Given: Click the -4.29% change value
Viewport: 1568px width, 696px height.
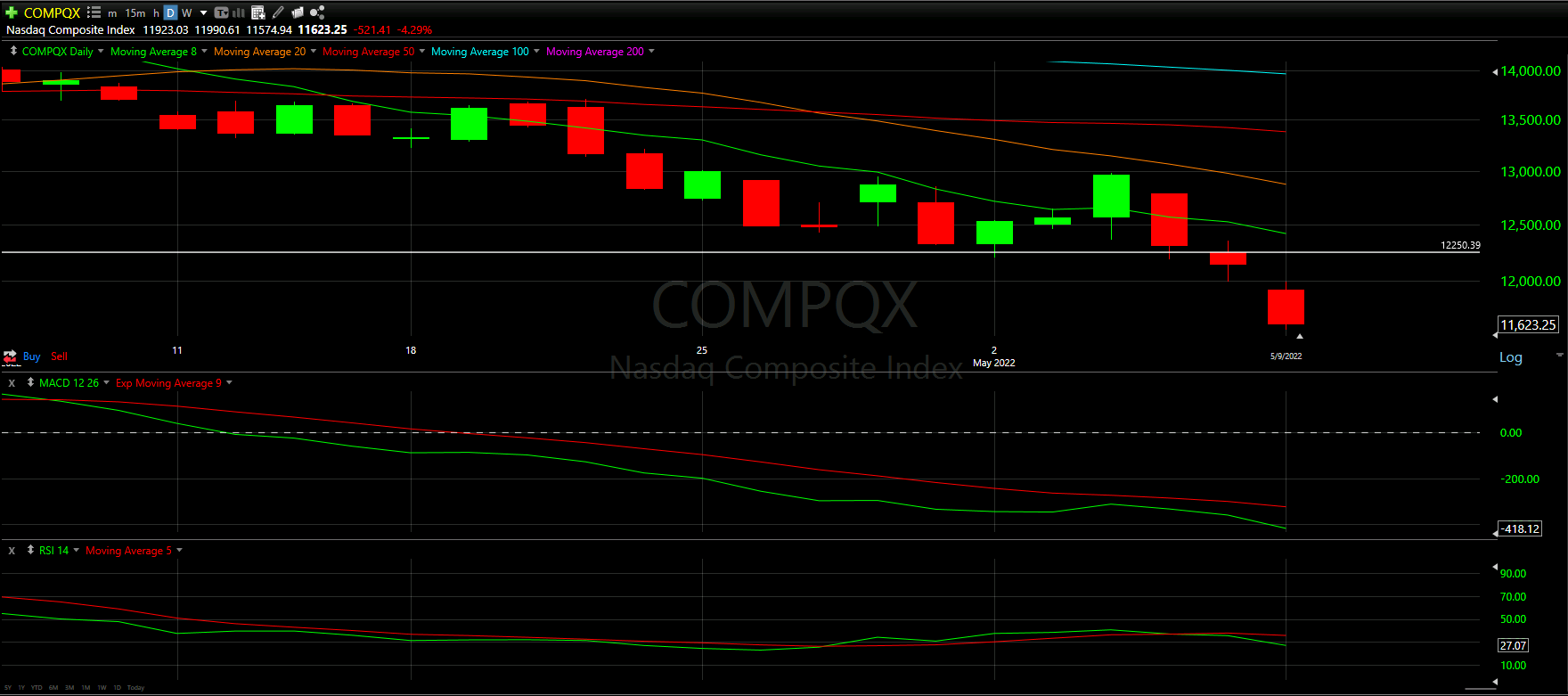Looking at the screenshot, I should [414, 29].
